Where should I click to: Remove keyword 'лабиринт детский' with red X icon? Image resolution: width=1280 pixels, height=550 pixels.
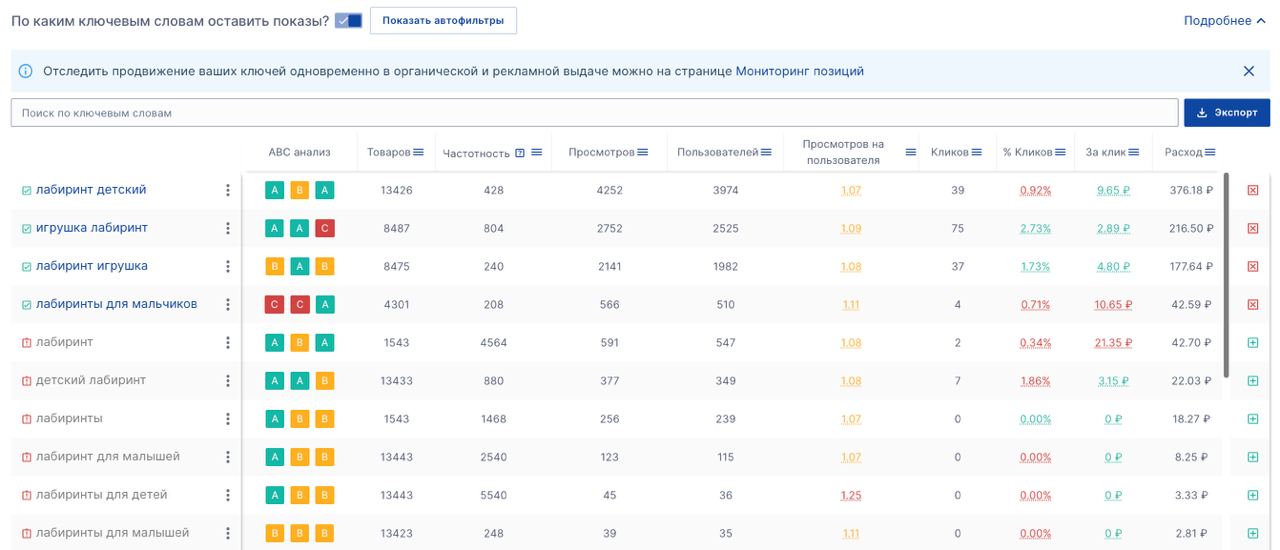(x=1253, y=190)
